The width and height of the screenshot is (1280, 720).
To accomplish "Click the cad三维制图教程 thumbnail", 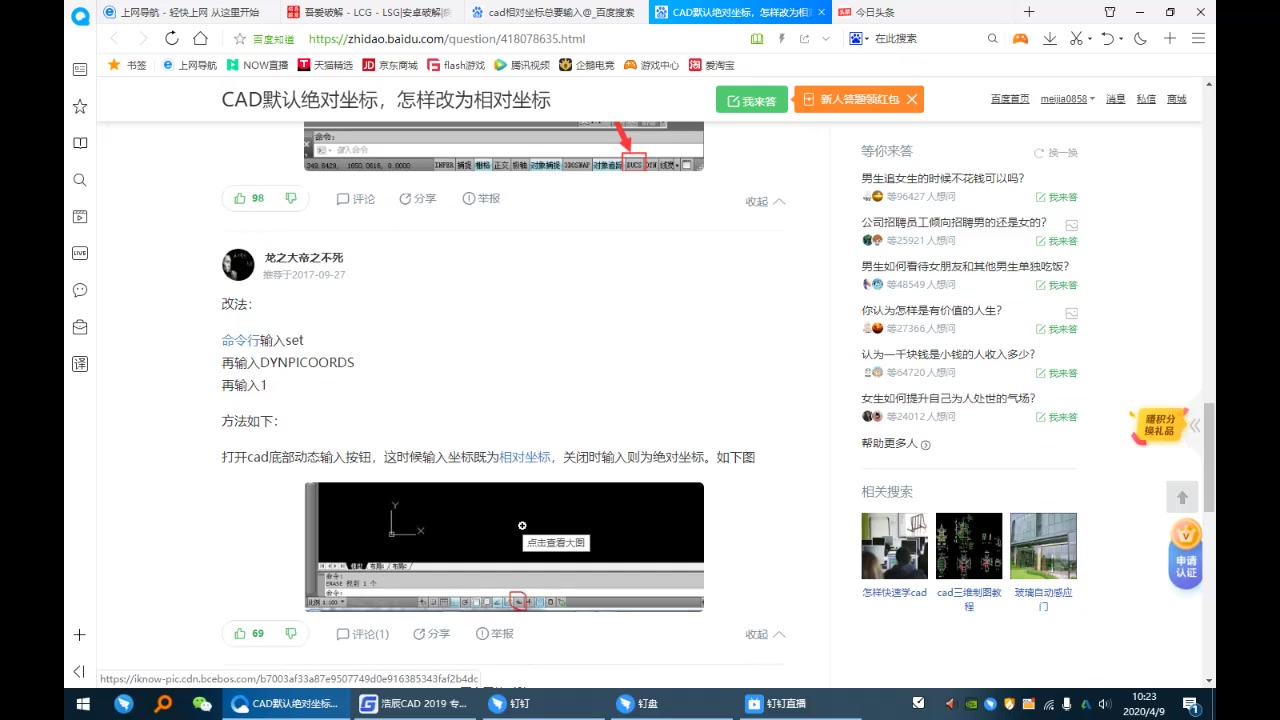I will [968, 545].
